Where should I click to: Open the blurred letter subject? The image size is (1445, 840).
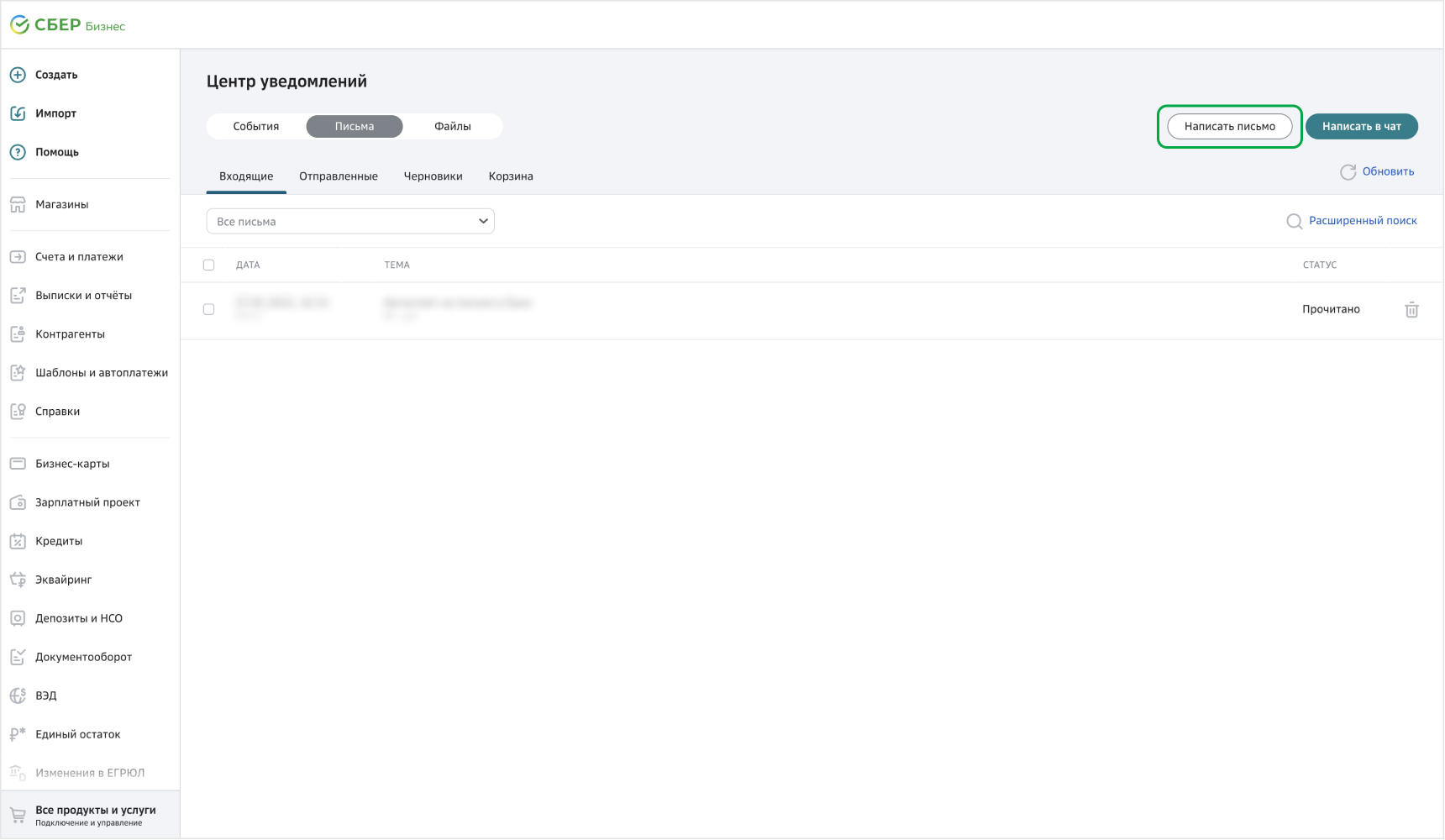[x=458, y=302]
